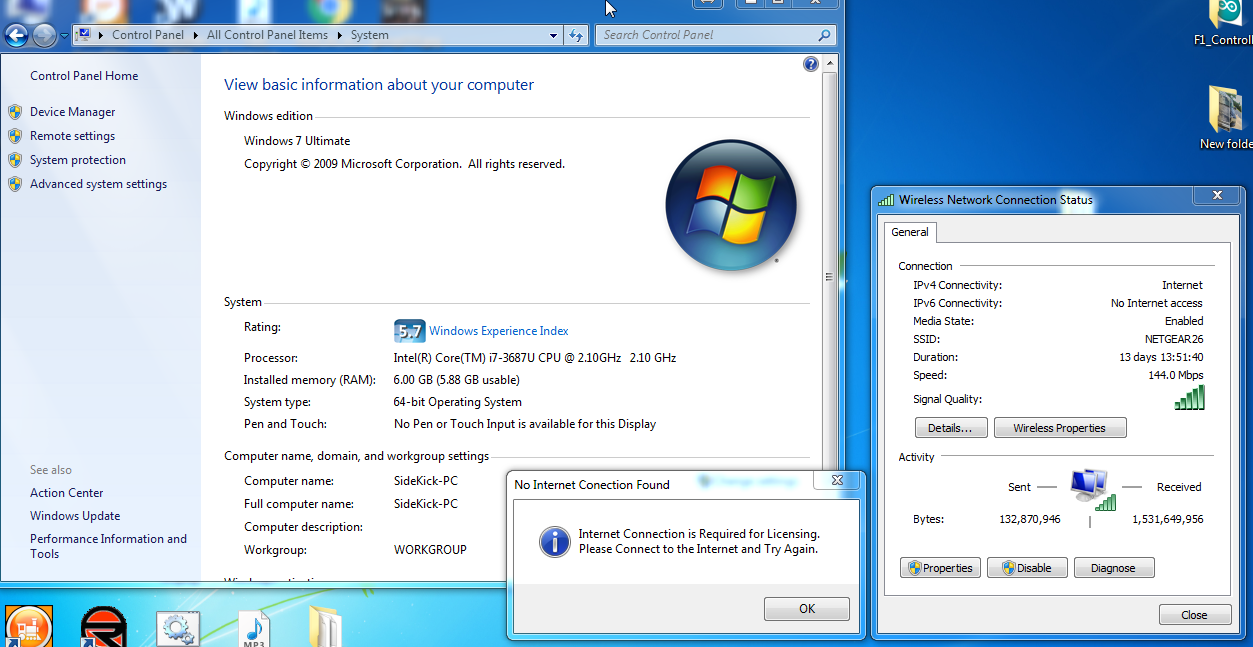
Task: Select the General tab in Wireless Status
Action: [x=910, y=232]
